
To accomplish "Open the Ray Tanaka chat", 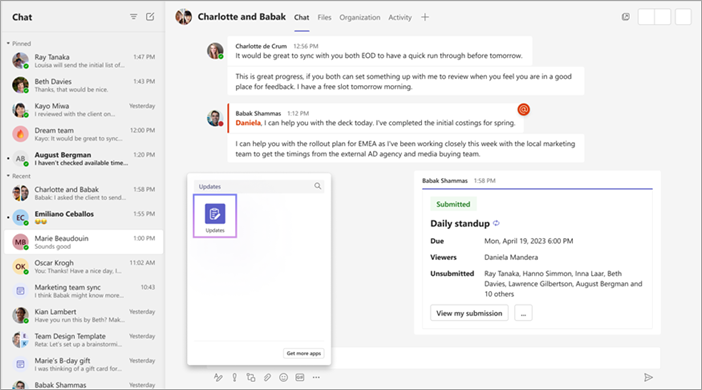I will click(83, 60).
